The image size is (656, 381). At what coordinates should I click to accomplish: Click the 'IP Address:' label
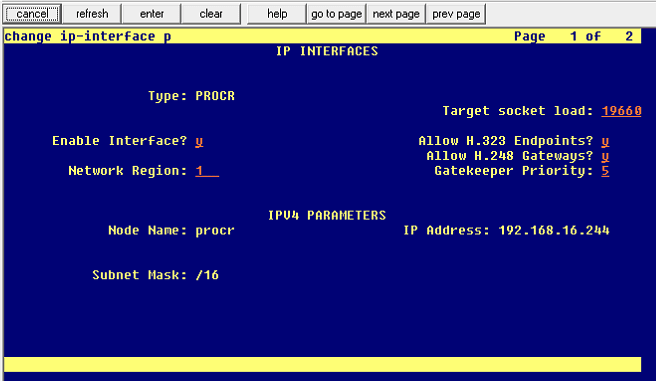446,230
